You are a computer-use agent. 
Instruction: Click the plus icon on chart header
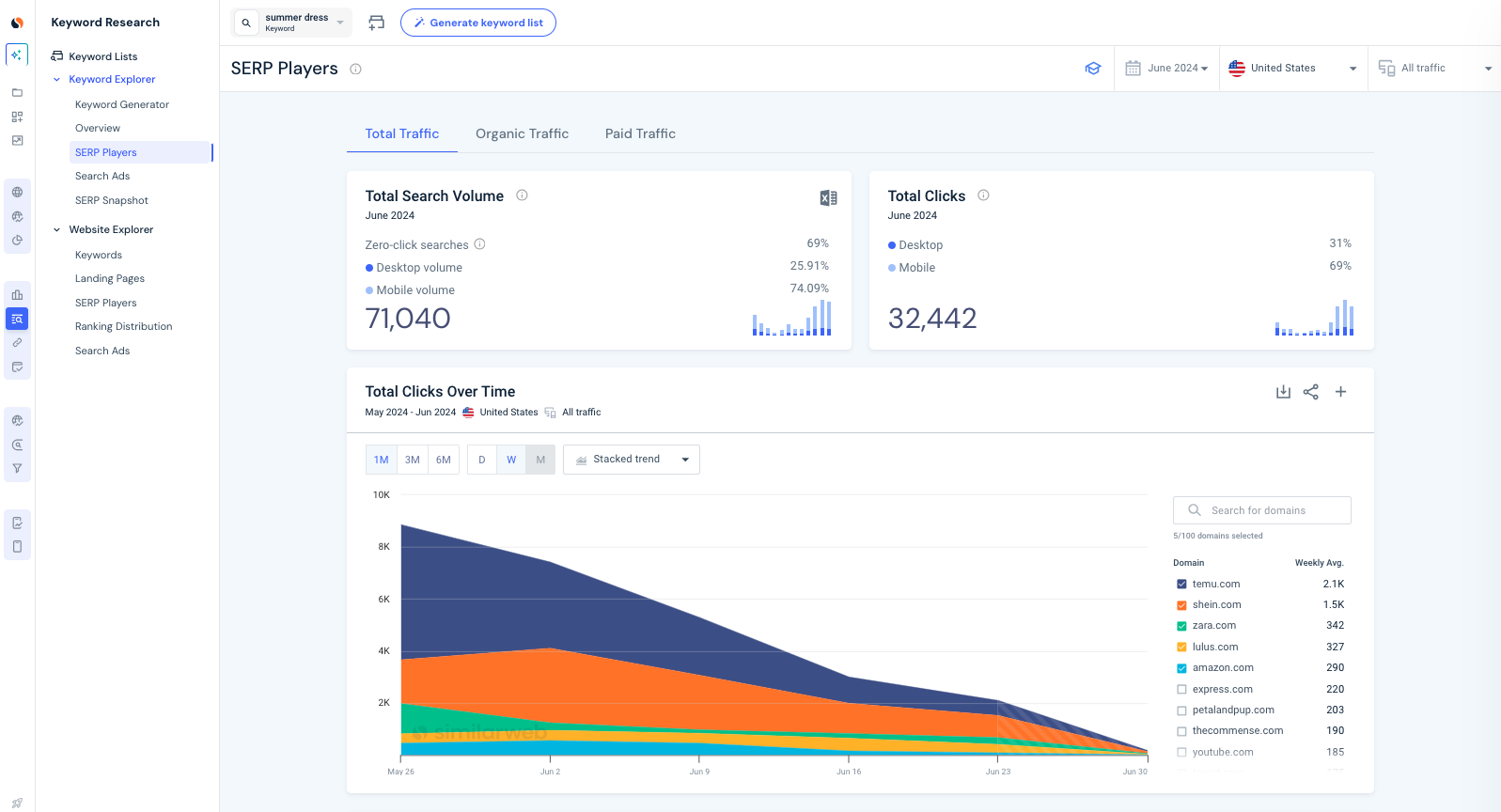click(x=1341, y=392)
